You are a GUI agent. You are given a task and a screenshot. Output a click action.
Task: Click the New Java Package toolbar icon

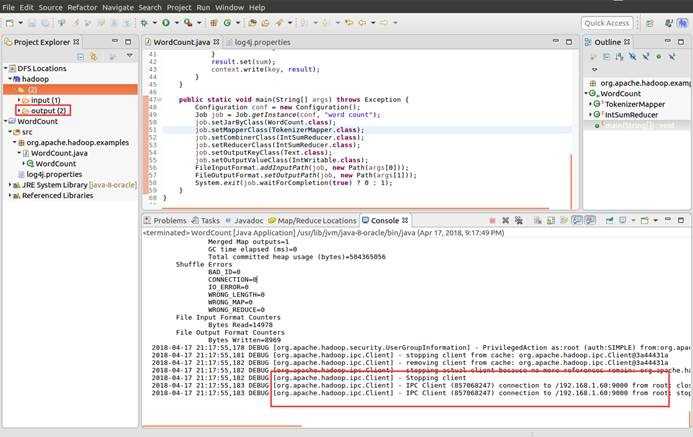point(213,23)
